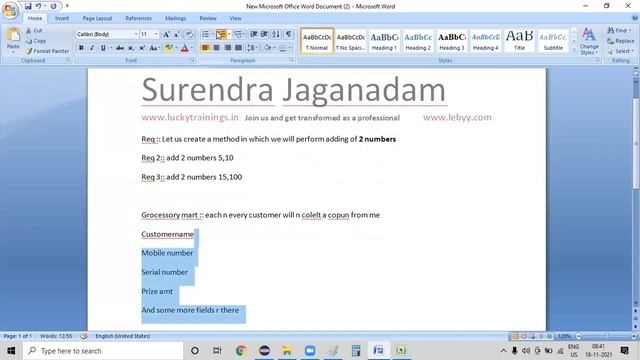Apply multilevel list

pos(238,34)
